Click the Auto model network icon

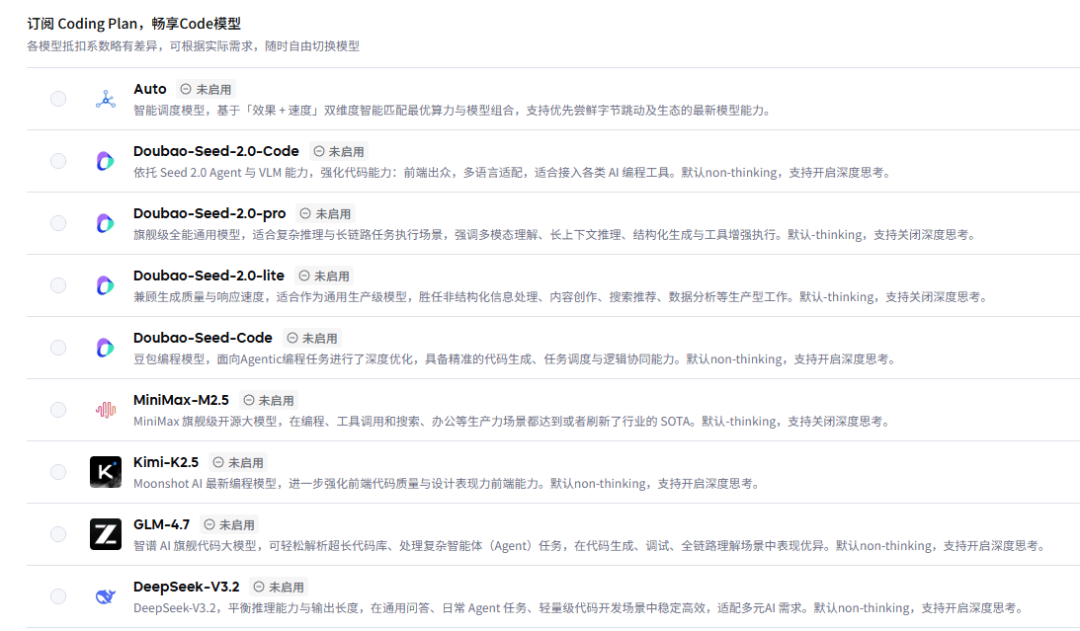[x=105, y=99]
